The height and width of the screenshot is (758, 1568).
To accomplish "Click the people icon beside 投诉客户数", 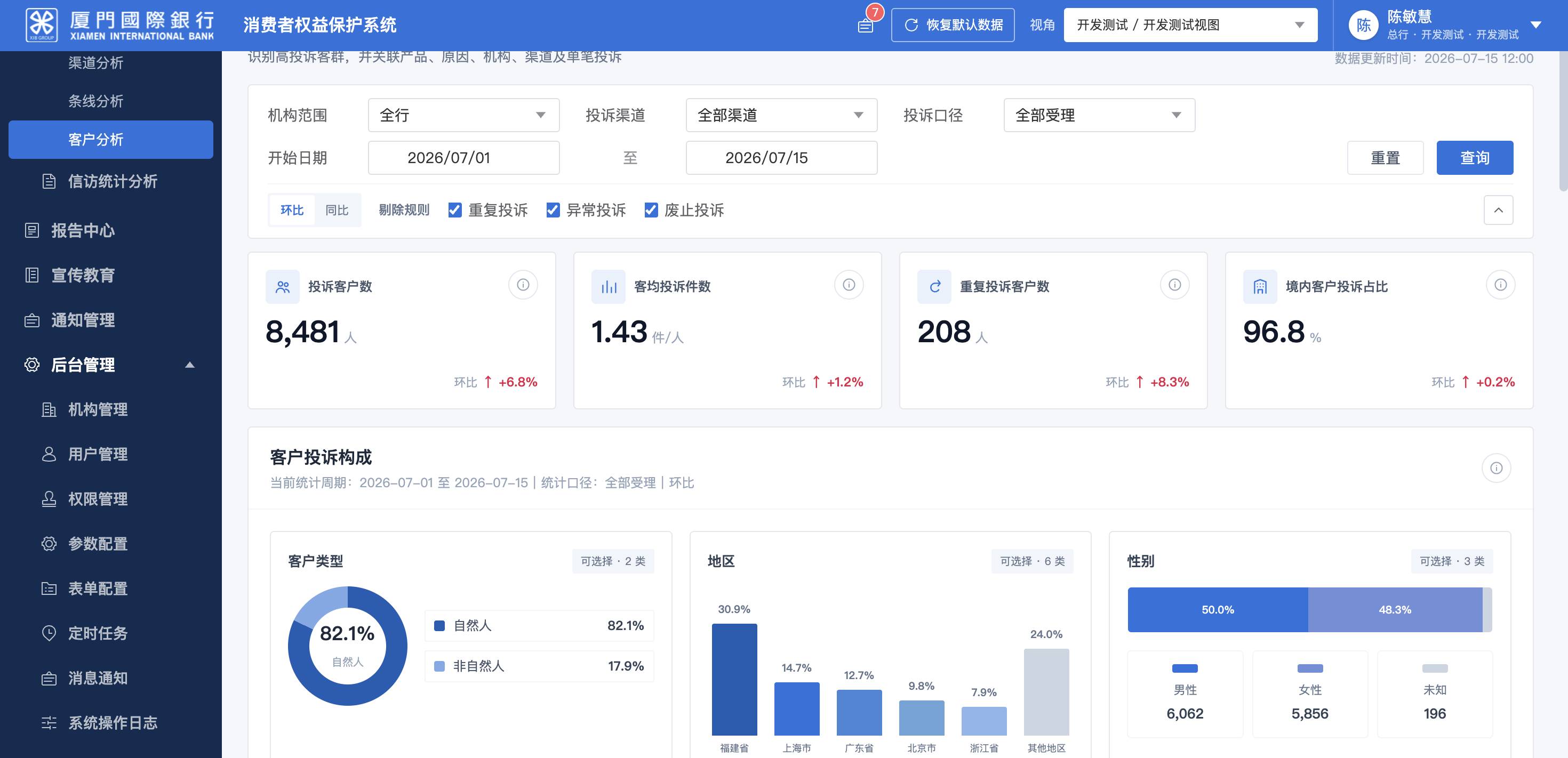I will coord(283,287).
